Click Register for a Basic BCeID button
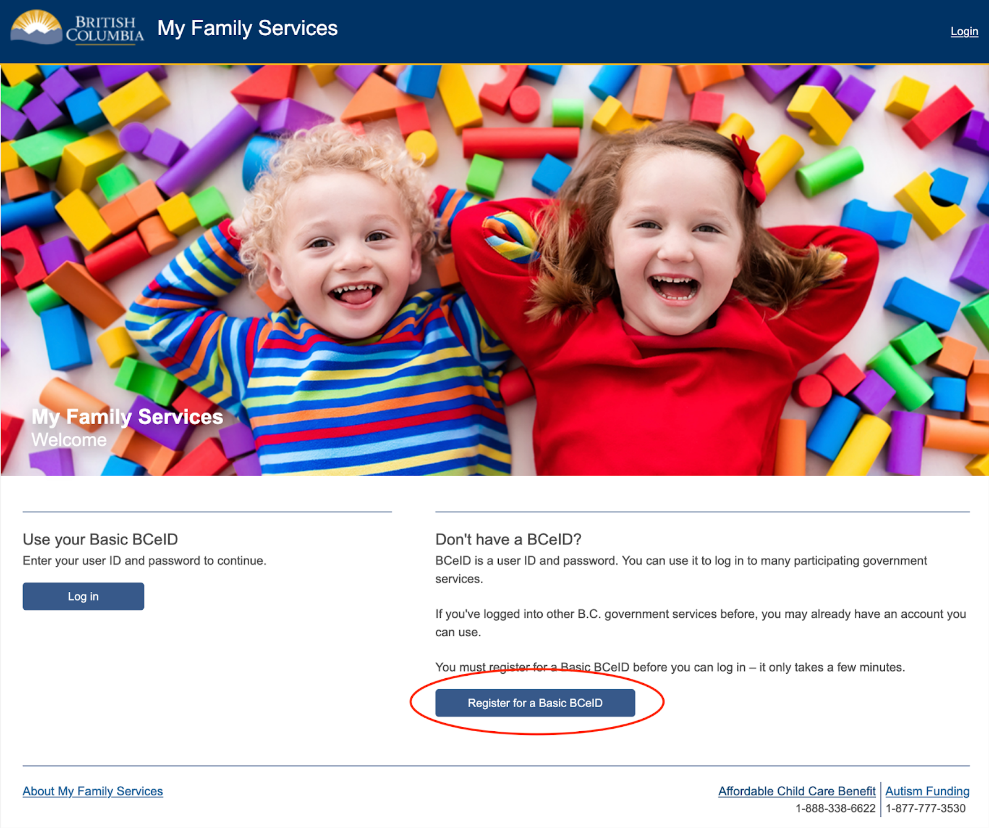Image resolution: width=989 pixels, height=828 pixels. (x=535, y=703)
